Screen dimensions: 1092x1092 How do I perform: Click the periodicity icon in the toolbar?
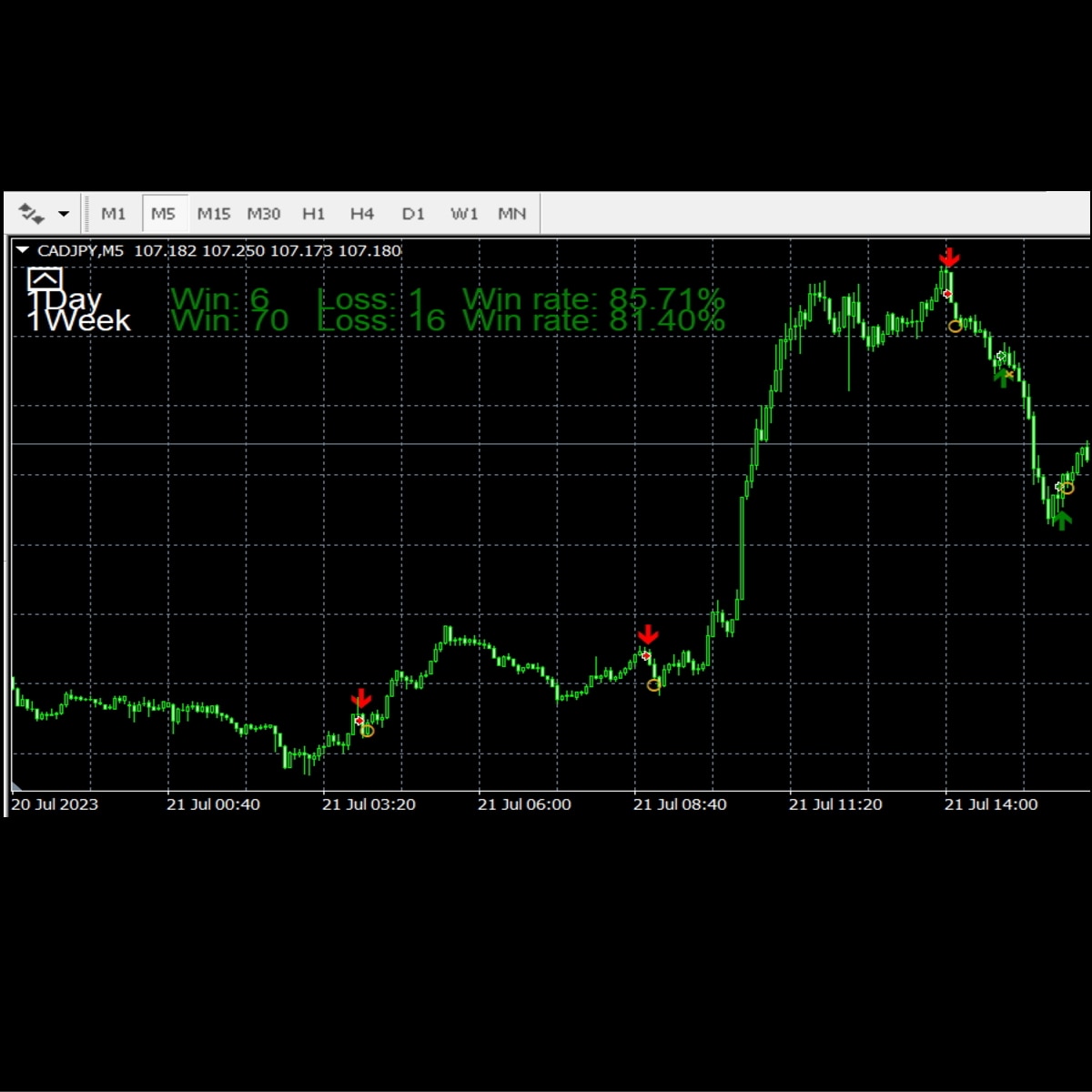click(x=32, y=214)
